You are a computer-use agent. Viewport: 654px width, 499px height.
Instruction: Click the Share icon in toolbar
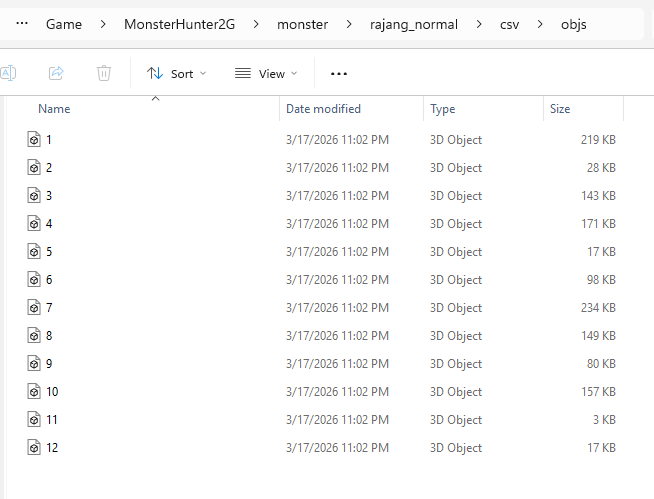pos(56,73)
